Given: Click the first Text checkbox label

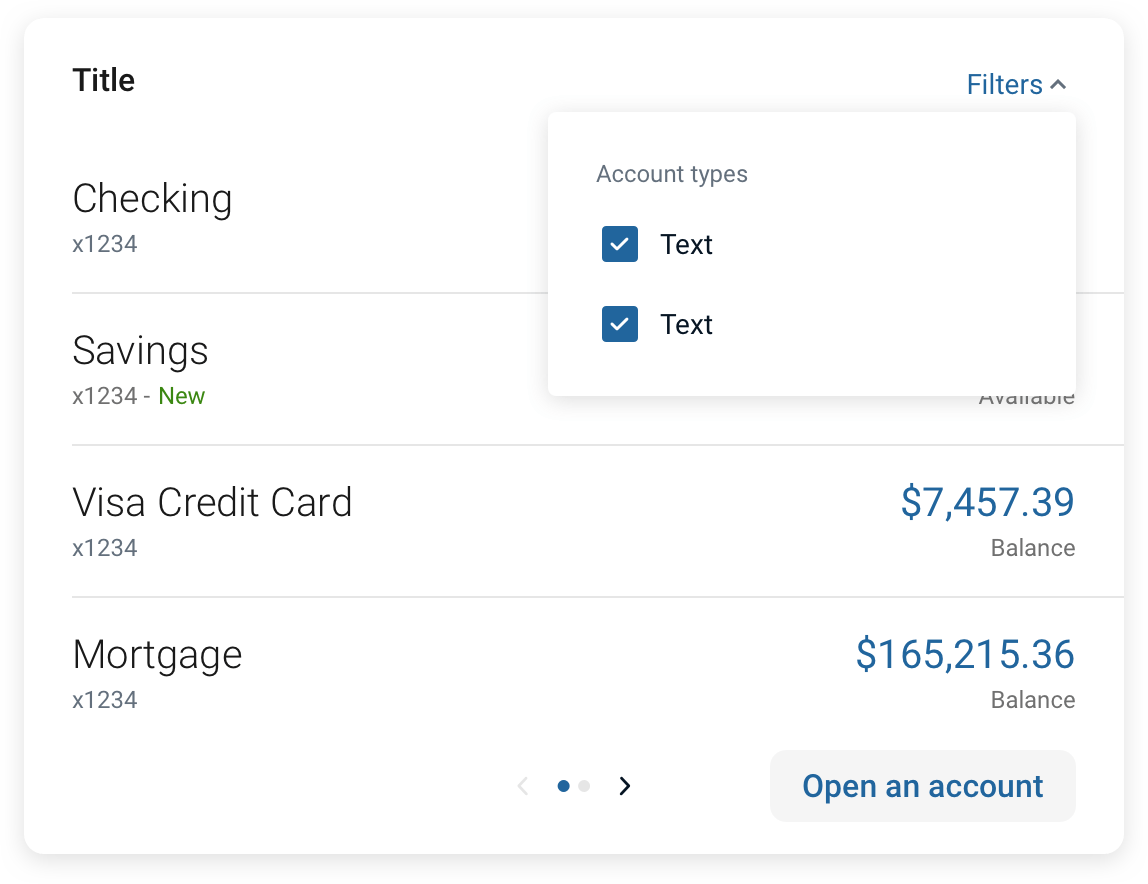Looking at the screenshot, I should click(x=686, y=245).
